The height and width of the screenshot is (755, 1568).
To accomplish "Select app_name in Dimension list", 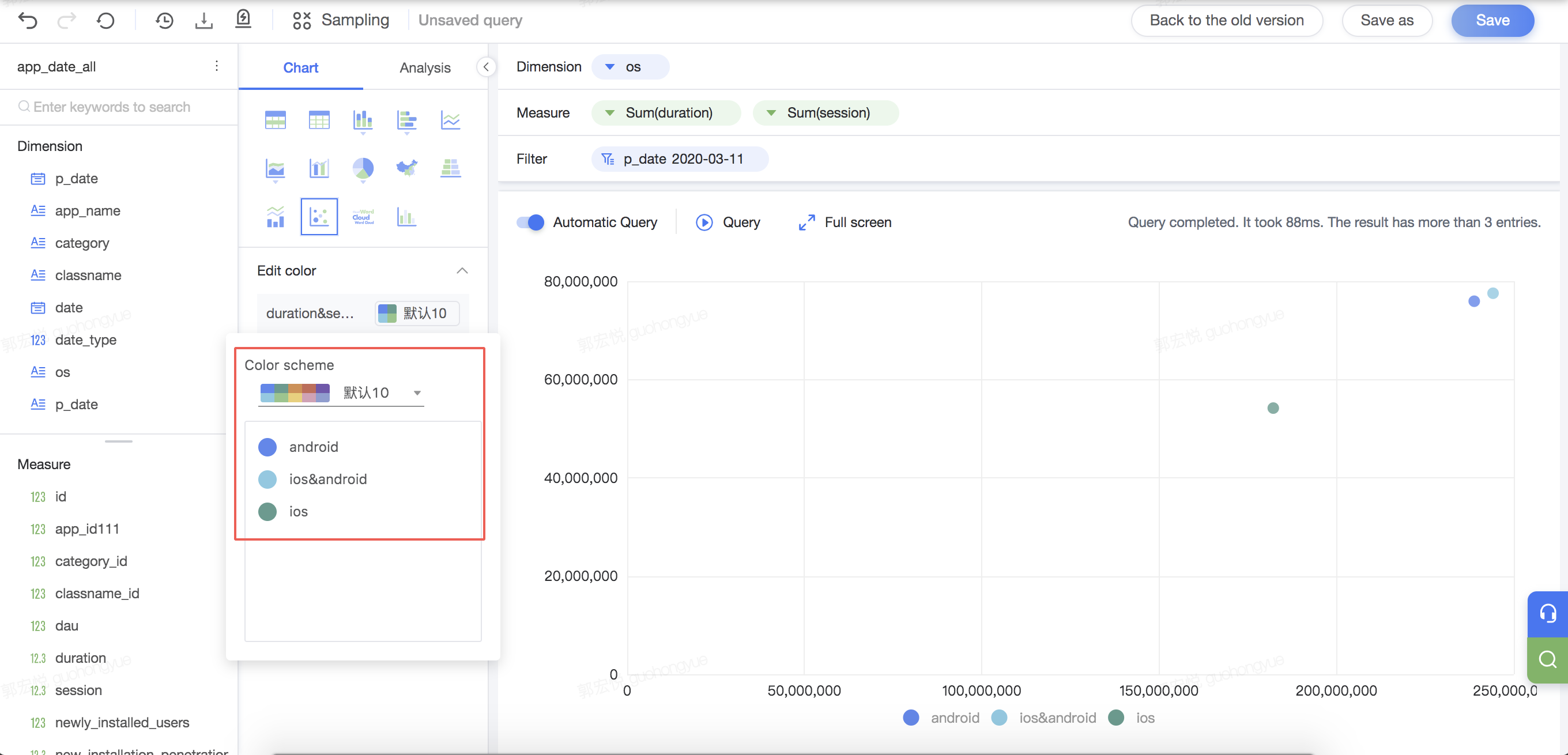I will coord(88,210).
